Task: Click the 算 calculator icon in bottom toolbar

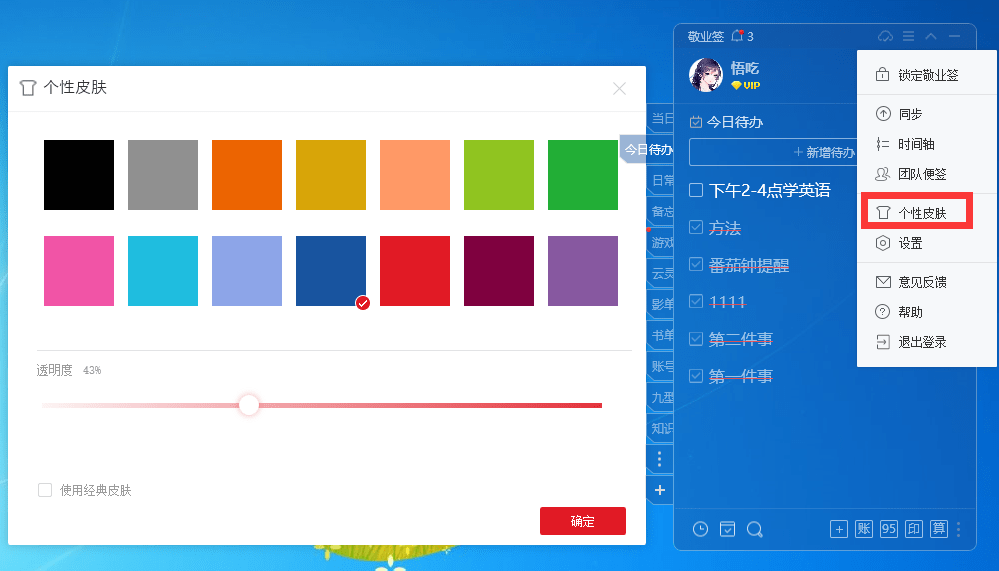Action: click(x=939, y=529)
